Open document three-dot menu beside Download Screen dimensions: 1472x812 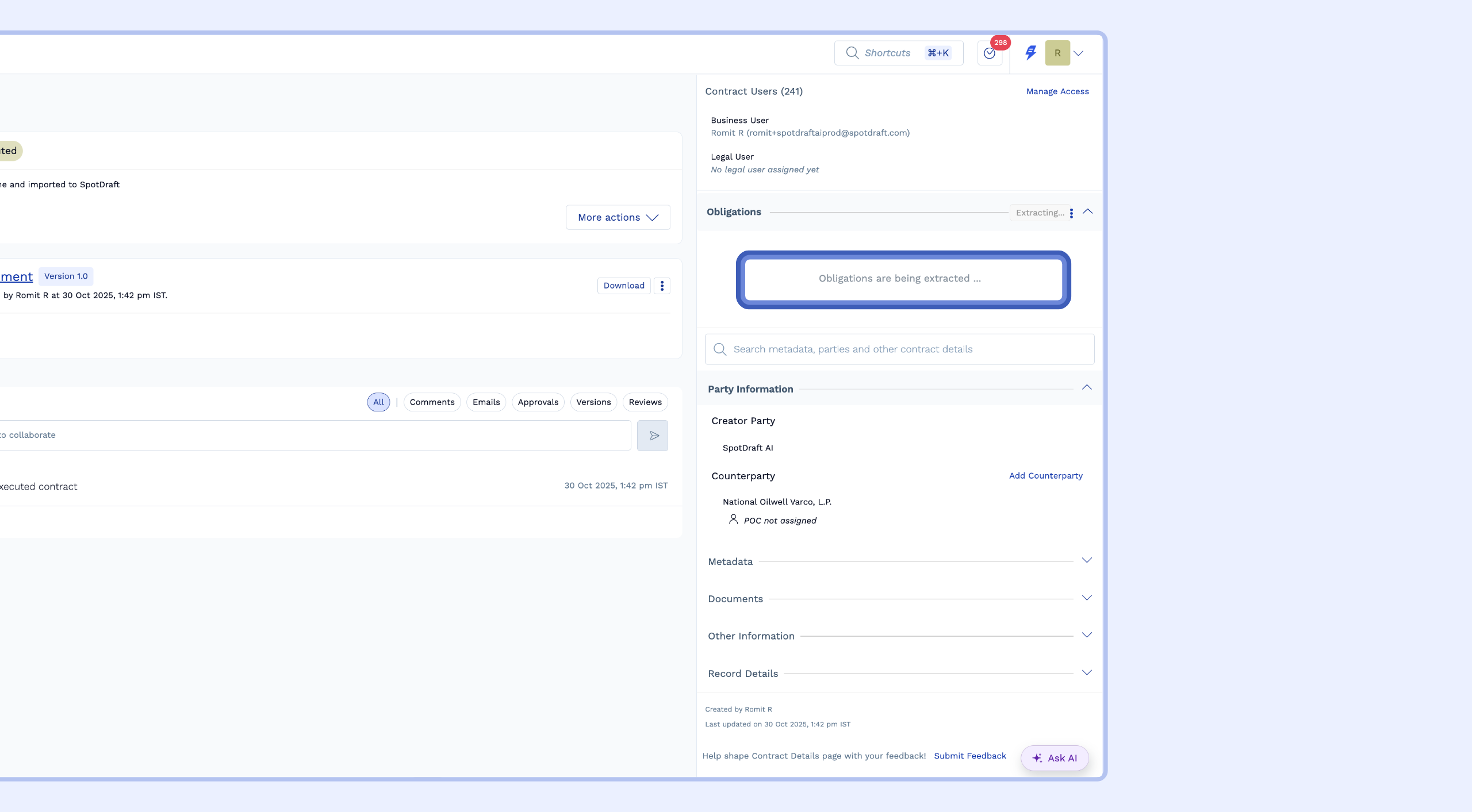662,286
